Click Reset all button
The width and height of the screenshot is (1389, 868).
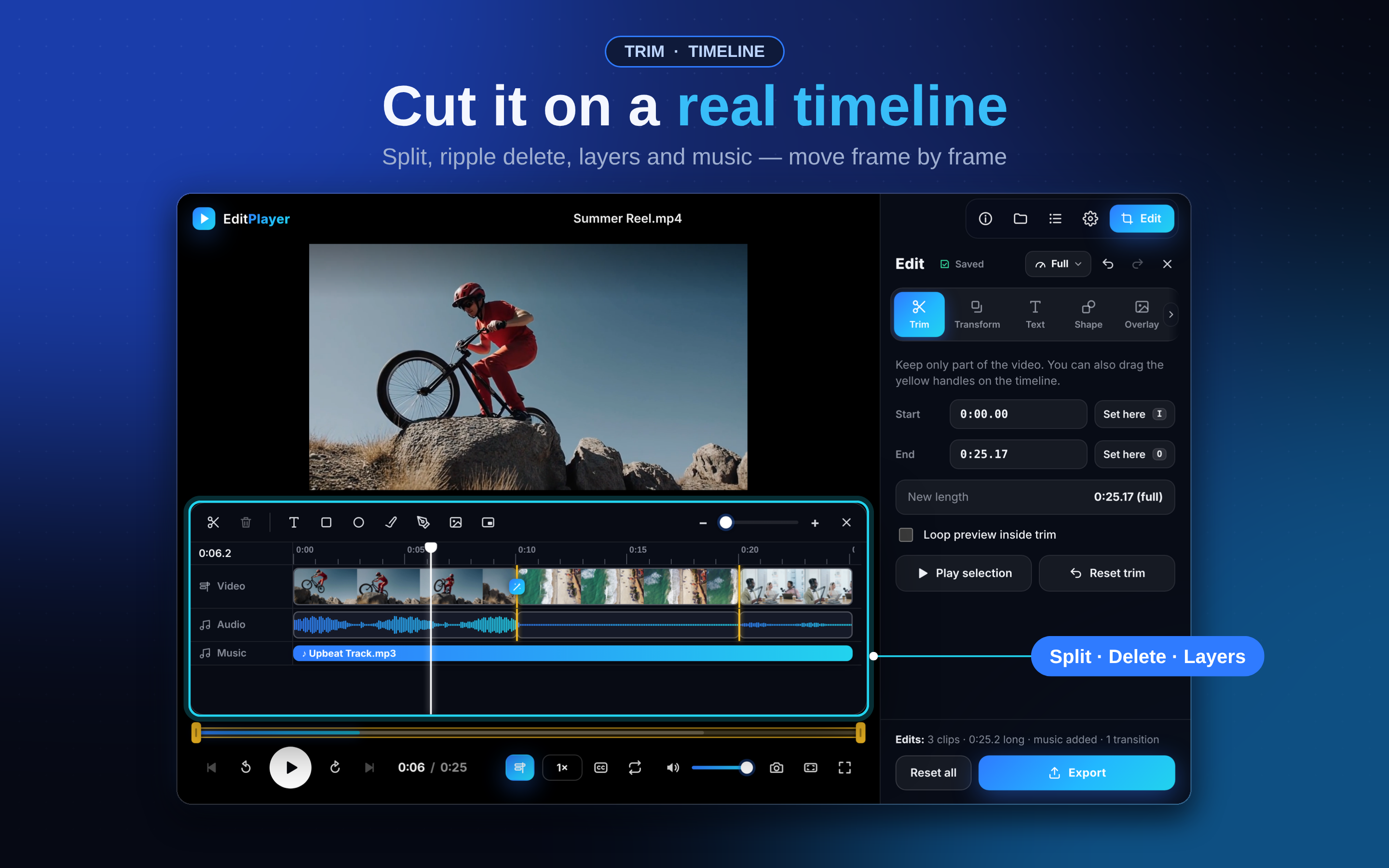[933, 773]
